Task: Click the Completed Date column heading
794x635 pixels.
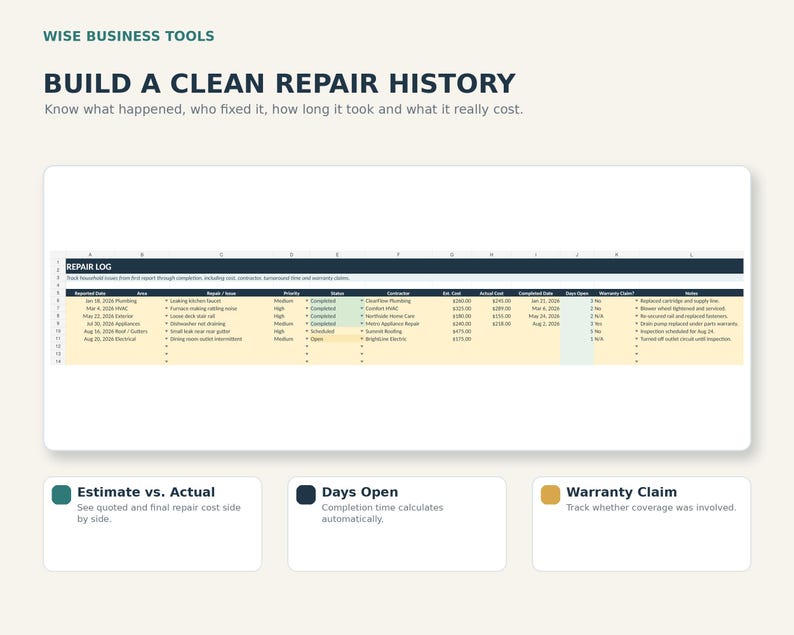Action: 536,293
